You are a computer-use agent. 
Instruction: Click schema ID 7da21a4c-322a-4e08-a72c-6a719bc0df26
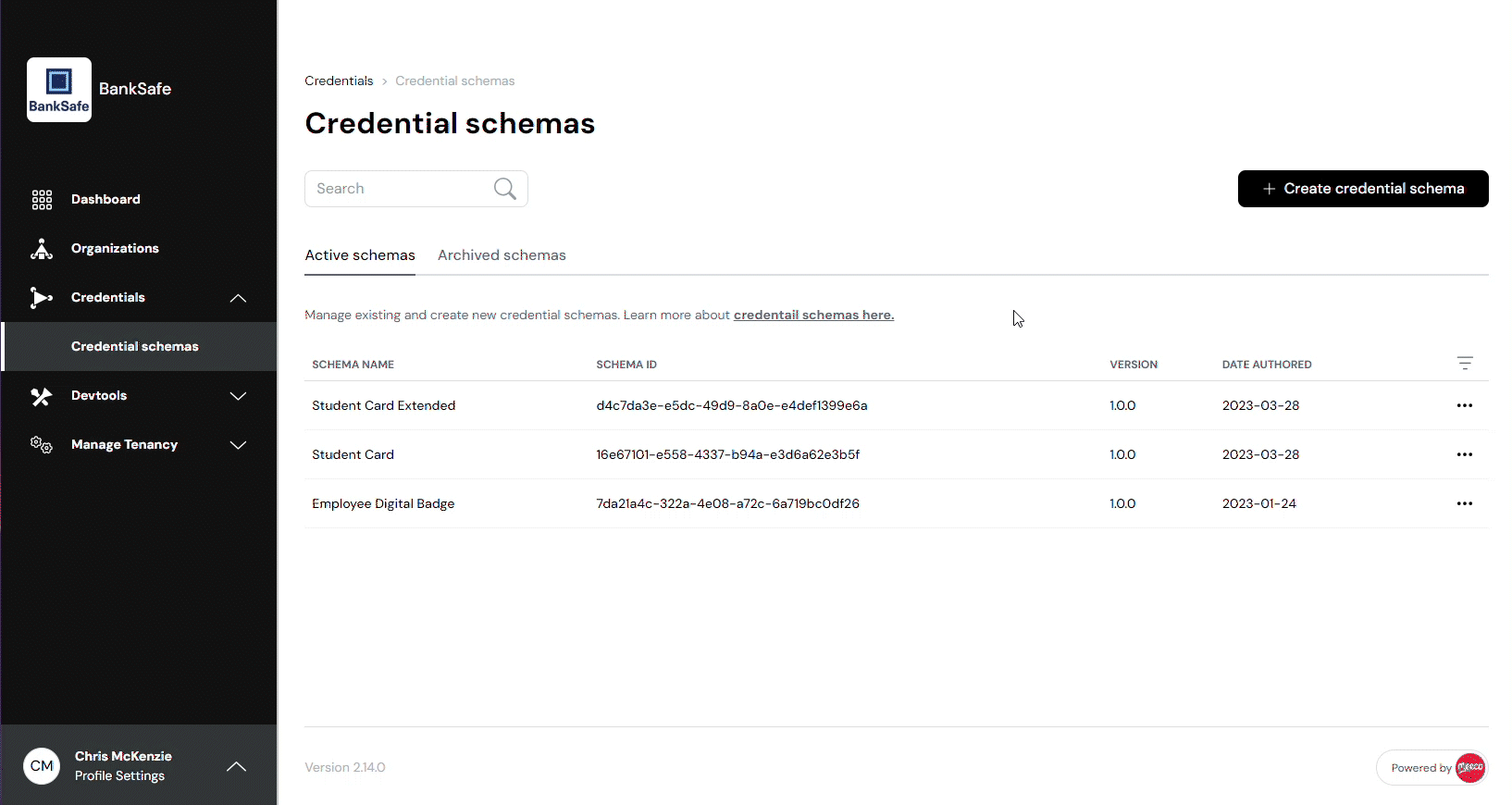(x=727, y=503)
